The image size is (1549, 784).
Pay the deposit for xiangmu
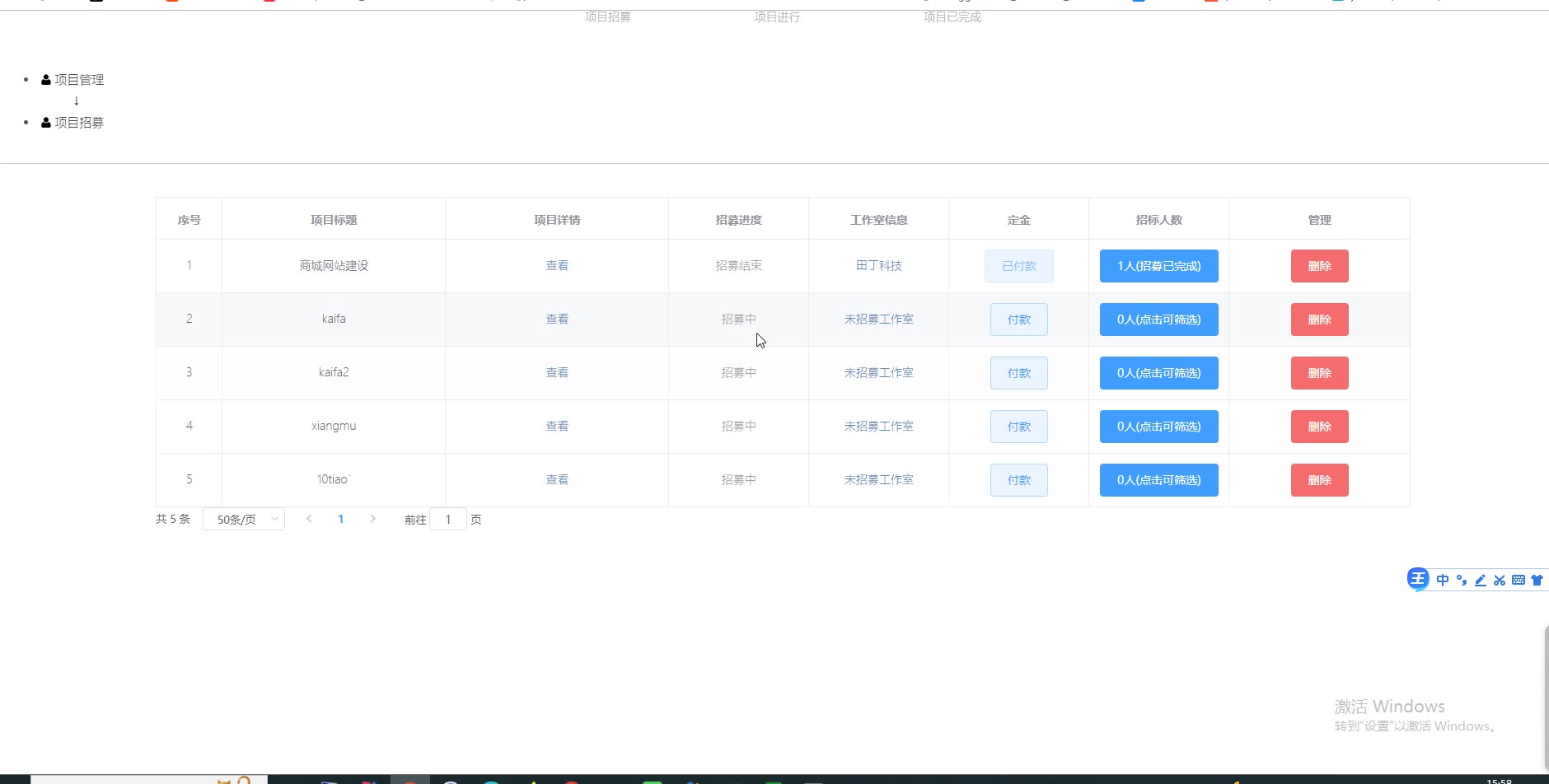(x=1019, y=427)
